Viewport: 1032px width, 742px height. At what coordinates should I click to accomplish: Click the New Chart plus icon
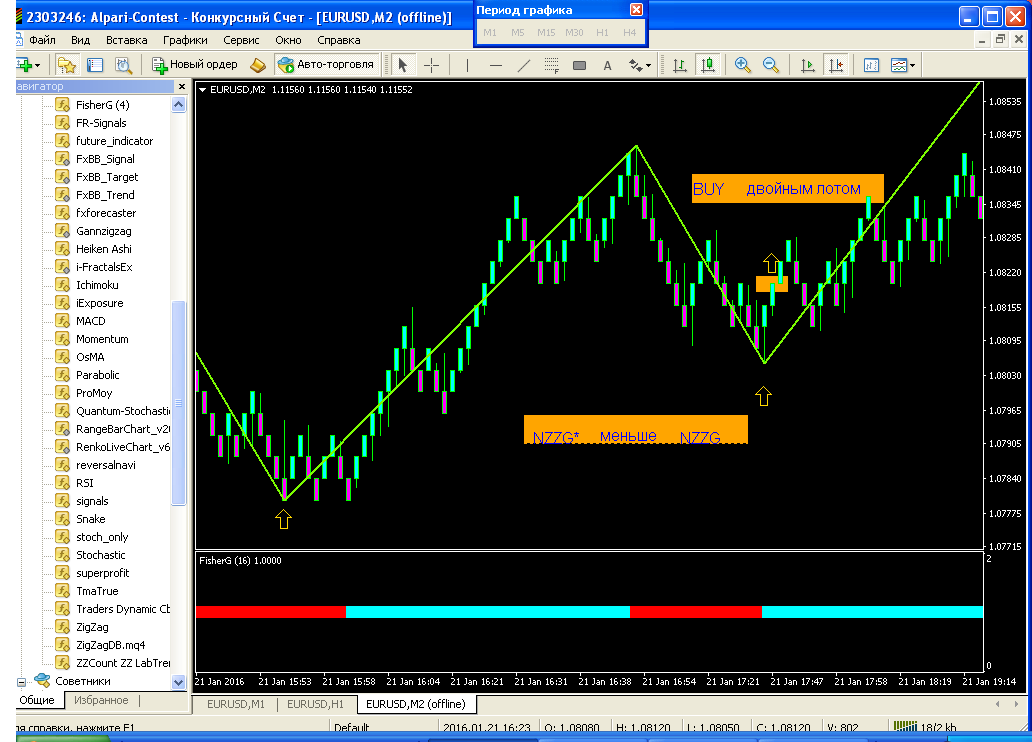(24, 65)
